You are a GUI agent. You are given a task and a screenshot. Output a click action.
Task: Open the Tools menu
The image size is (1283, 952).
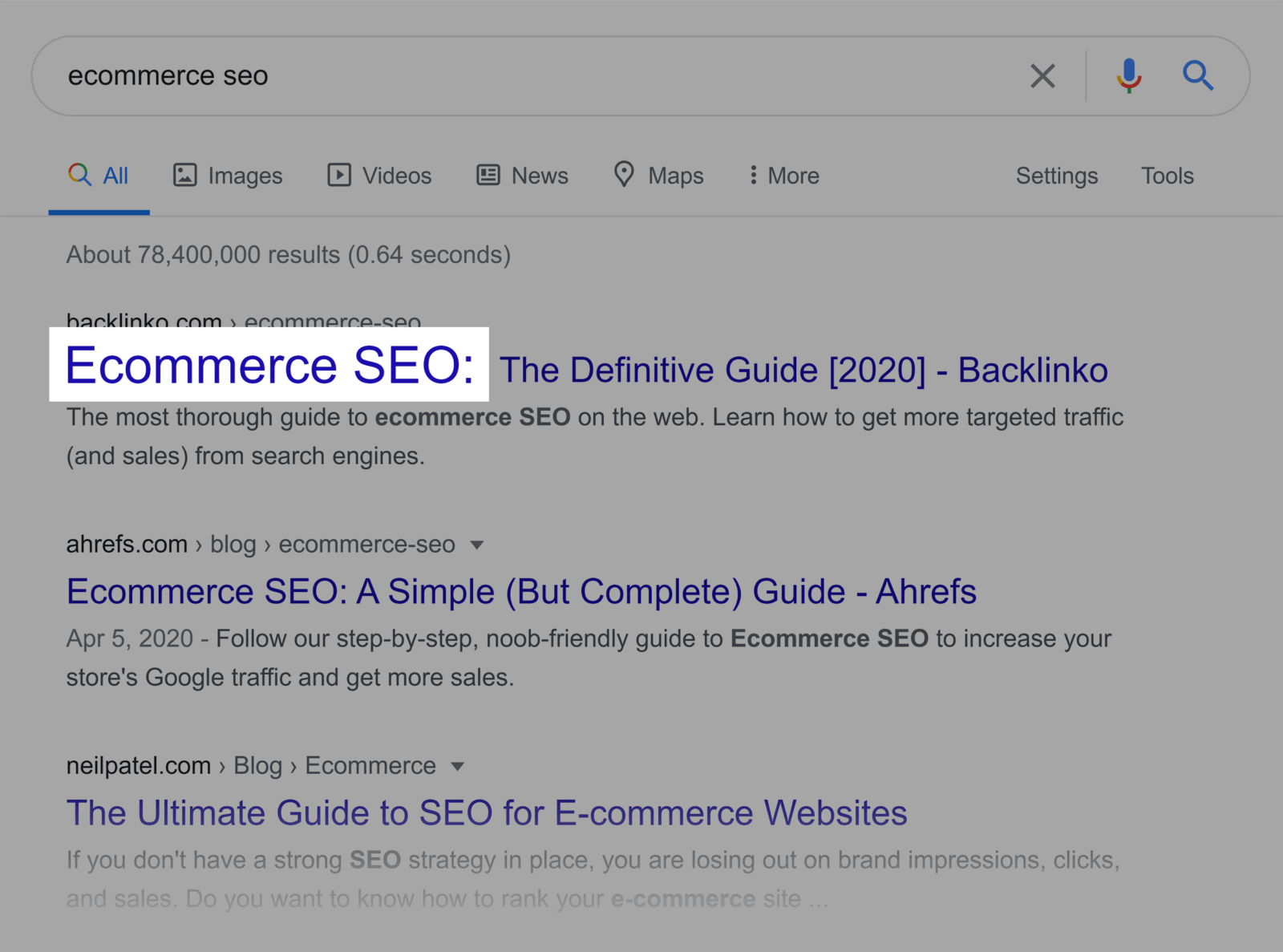[x=1167, y=175]
